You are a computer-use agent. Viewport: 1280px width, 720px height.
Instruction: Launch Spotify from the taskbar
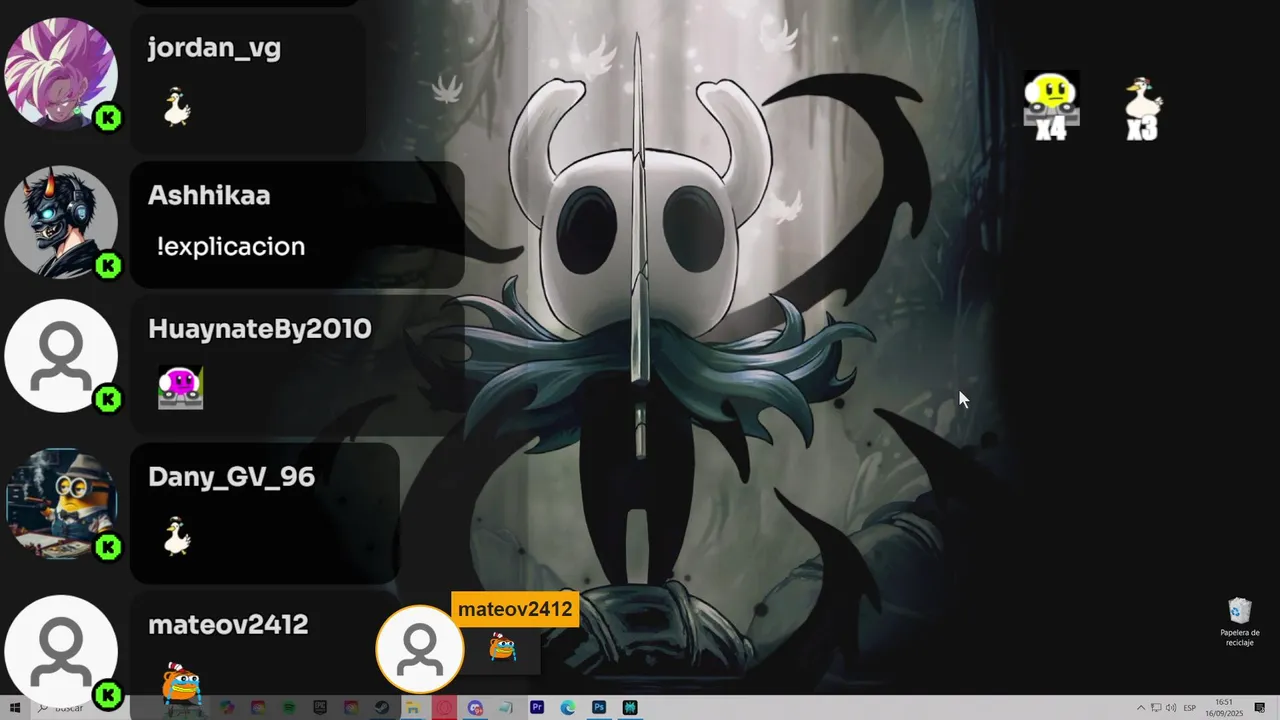pyautogui.click(x=288, y=707)
